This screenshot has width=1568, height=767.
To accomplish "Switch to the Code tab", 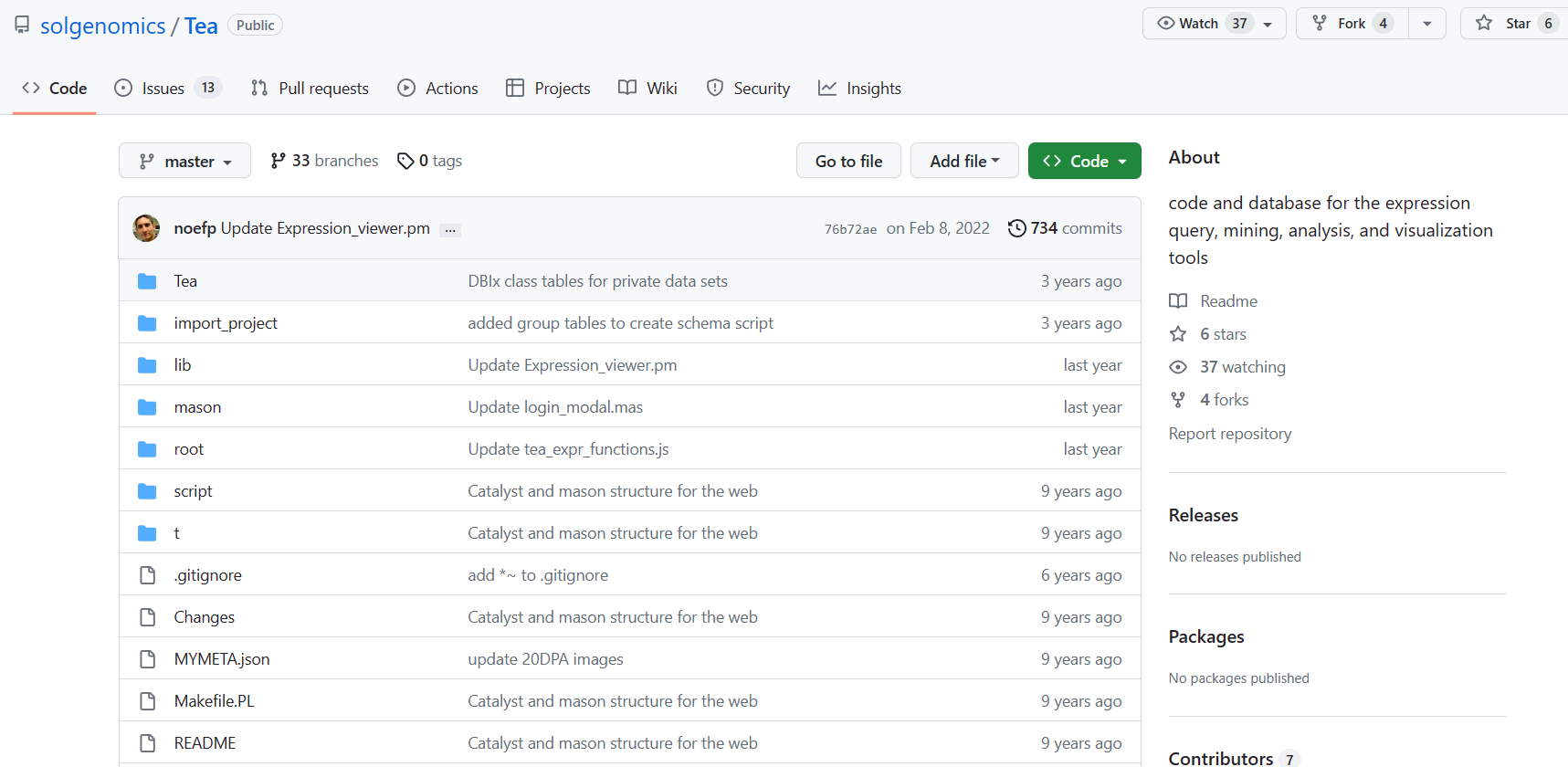I will (x=55, y=89).
